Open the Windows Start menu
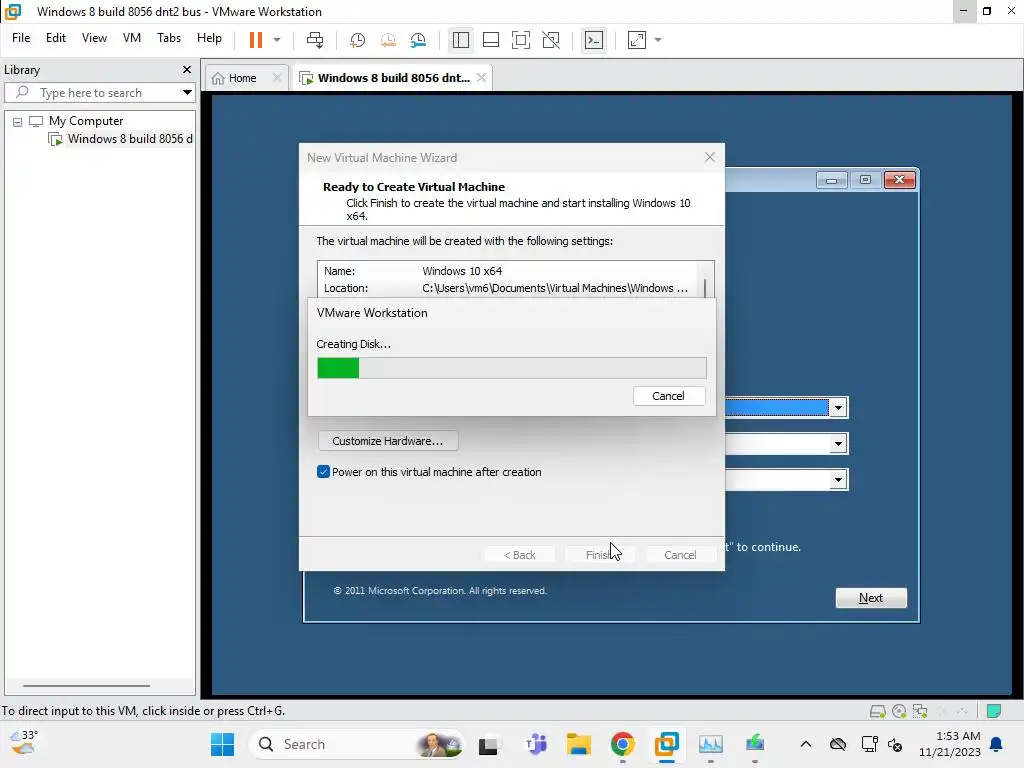This screenshot has height=768, width=1024. 223,744
